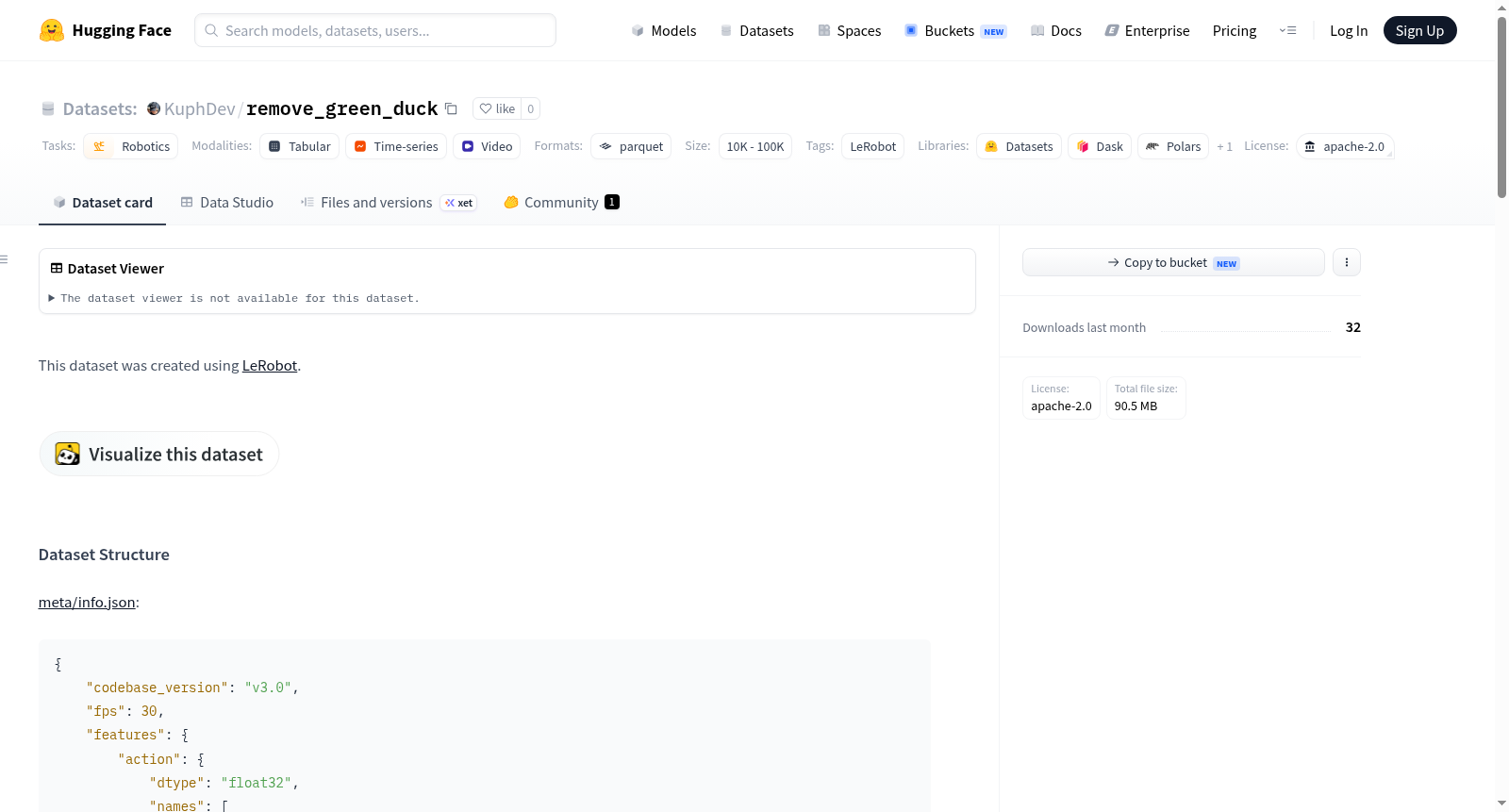Open the Enterprise page
Viewport: 1509px width, 812px height.
pos(1147,30)
